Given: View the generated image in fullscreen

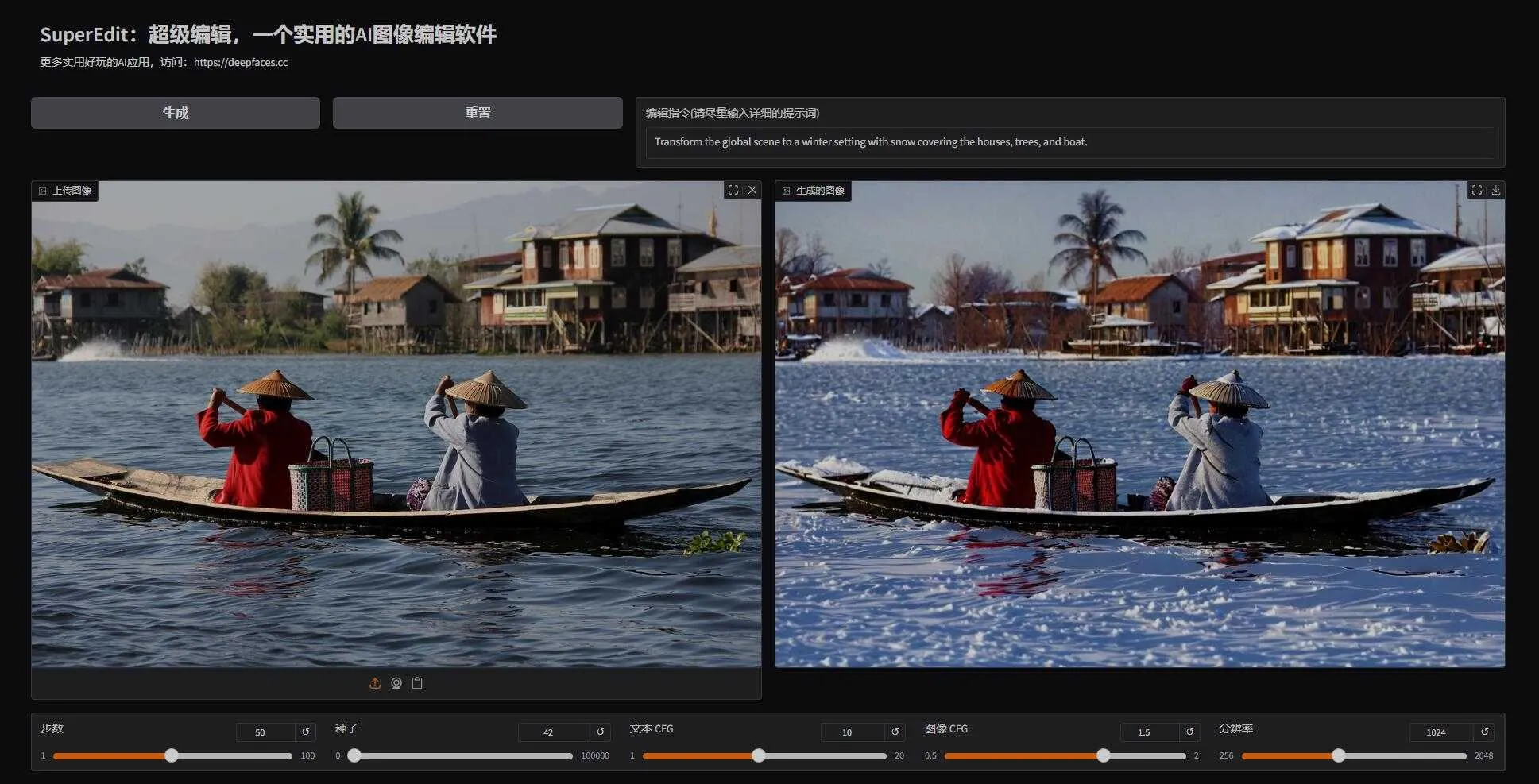Looking at the screenshot, I should (1476, 190).
